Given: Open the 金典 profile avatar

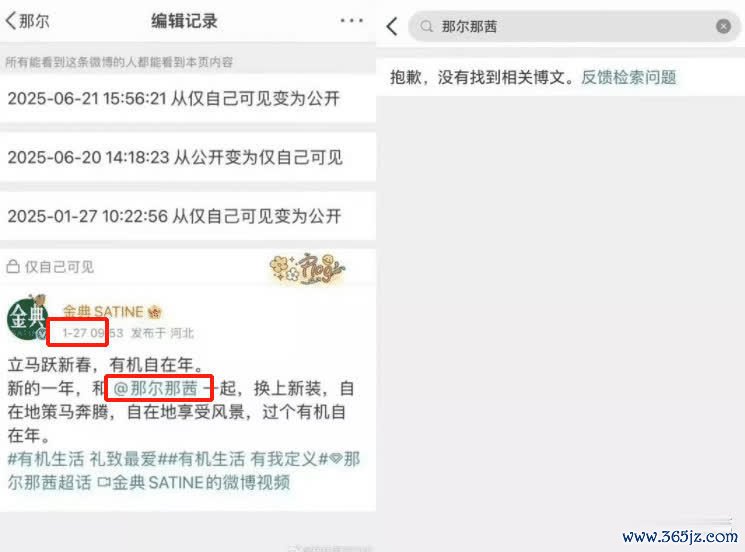Looking at the screenshot, I should click(27, 317).
